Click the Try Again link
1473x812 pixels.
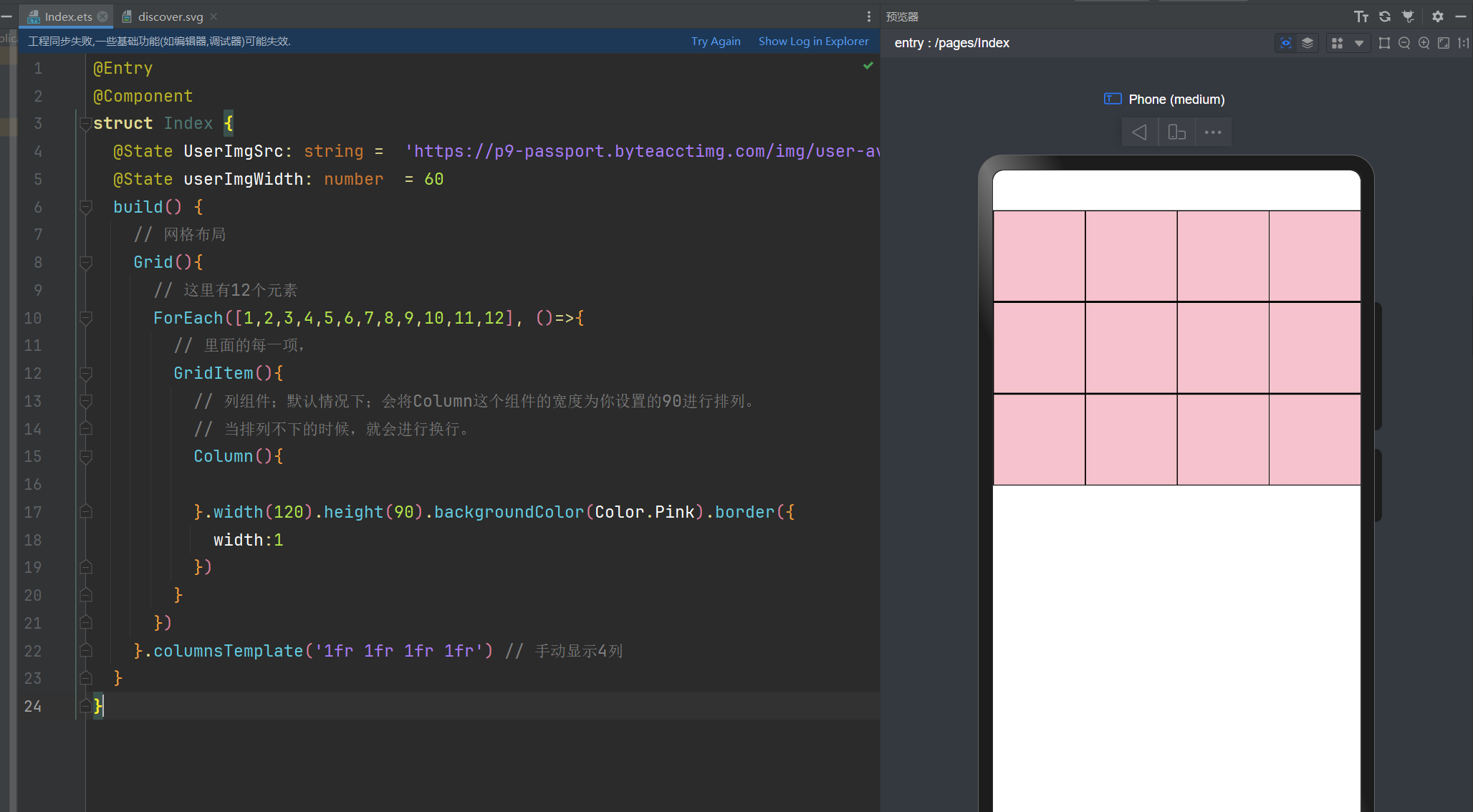coord(715,42)
